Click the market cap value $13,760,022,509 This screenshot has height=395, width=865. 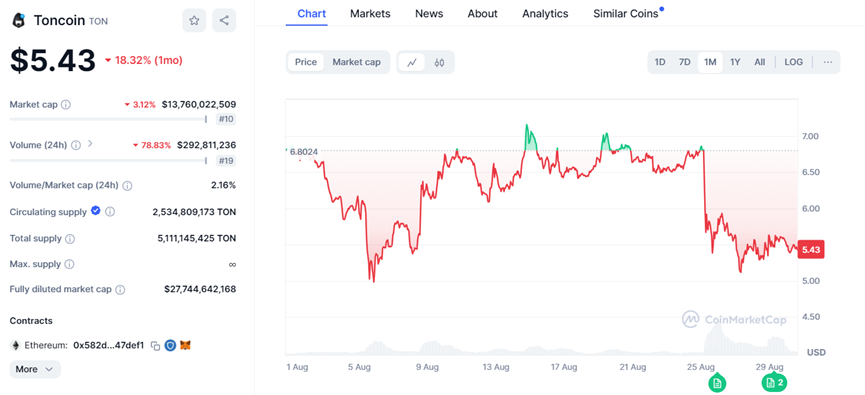pos(199,104)
